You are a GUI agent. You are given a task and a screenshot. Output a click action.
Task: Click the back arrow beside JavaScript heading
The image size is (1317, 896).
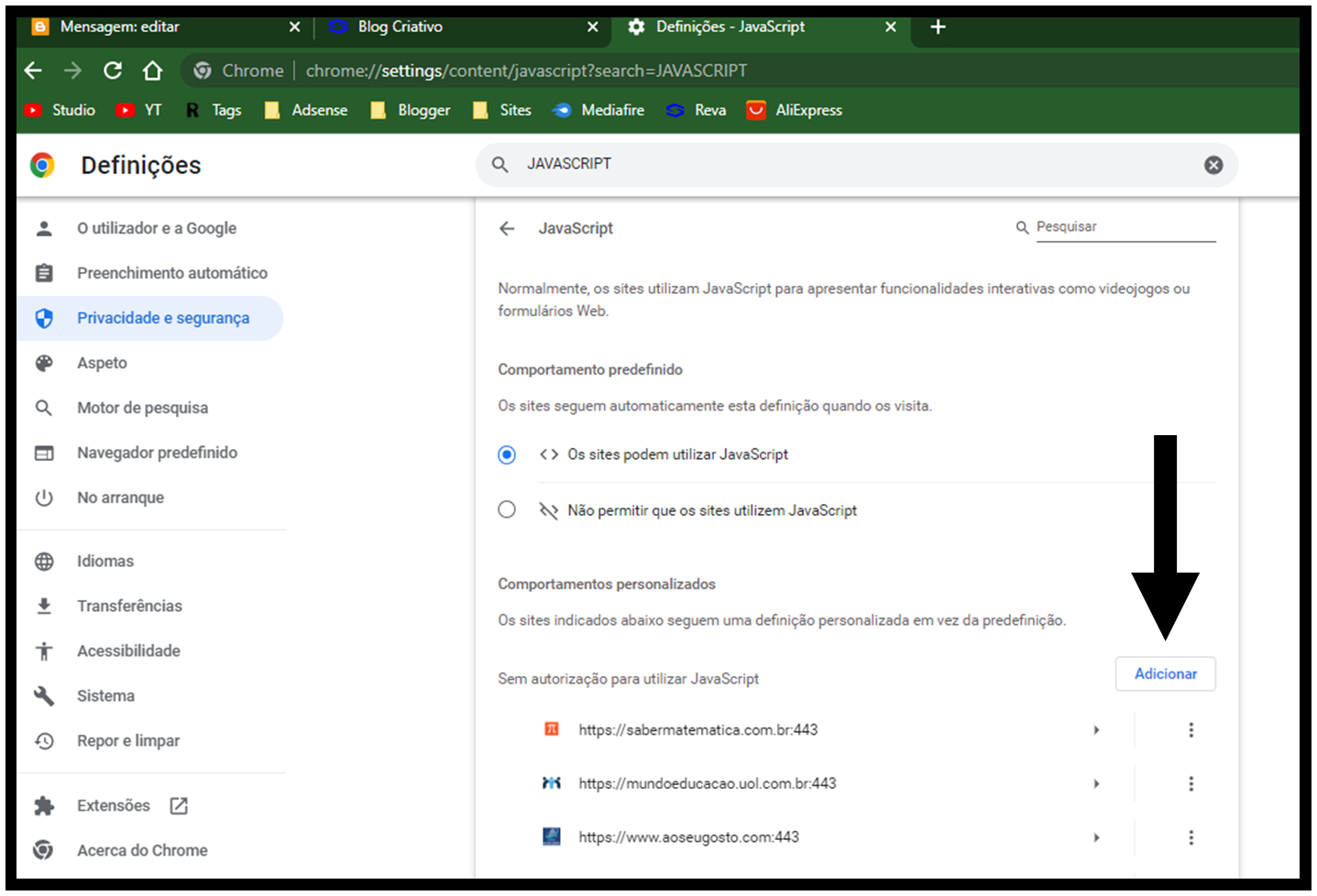pyautogui.click(x=507, y=228)
